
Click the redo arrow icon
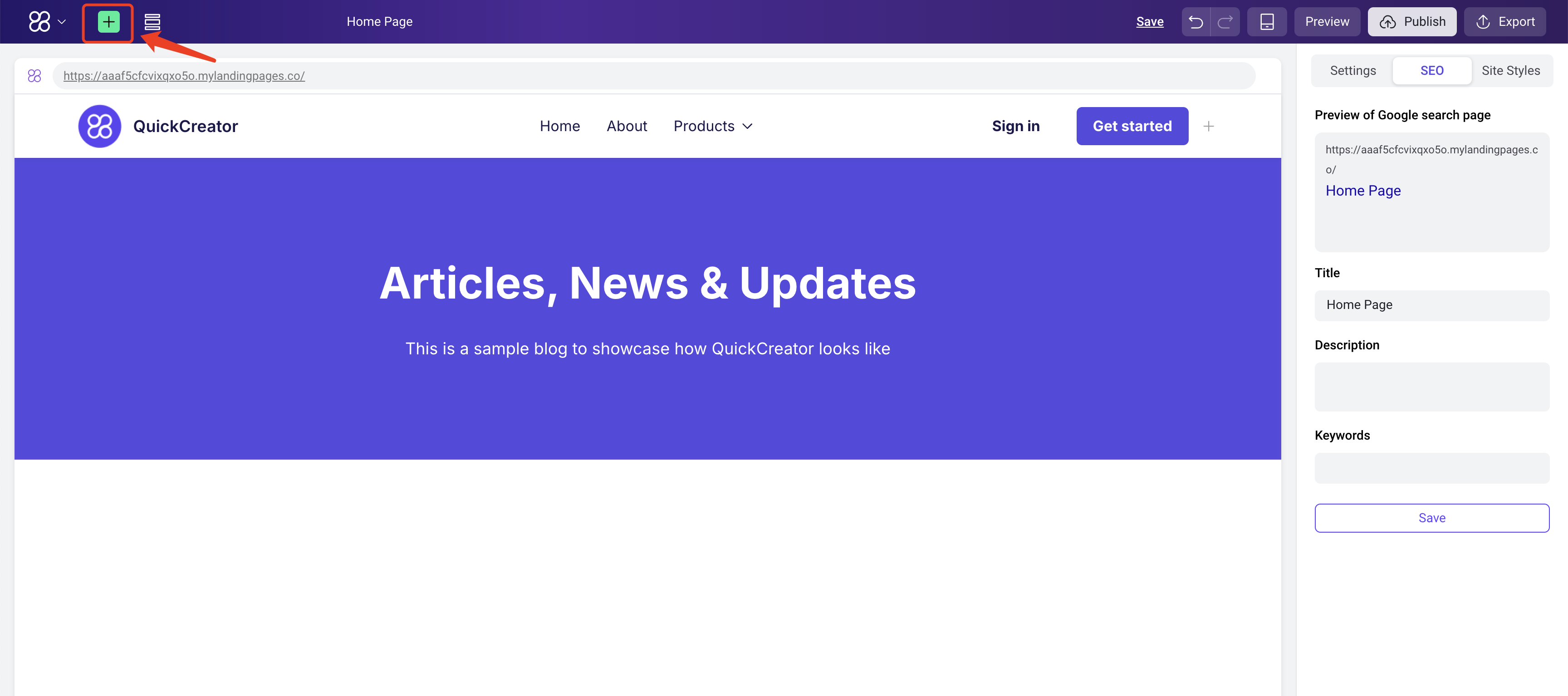(x=1225, y=21)
